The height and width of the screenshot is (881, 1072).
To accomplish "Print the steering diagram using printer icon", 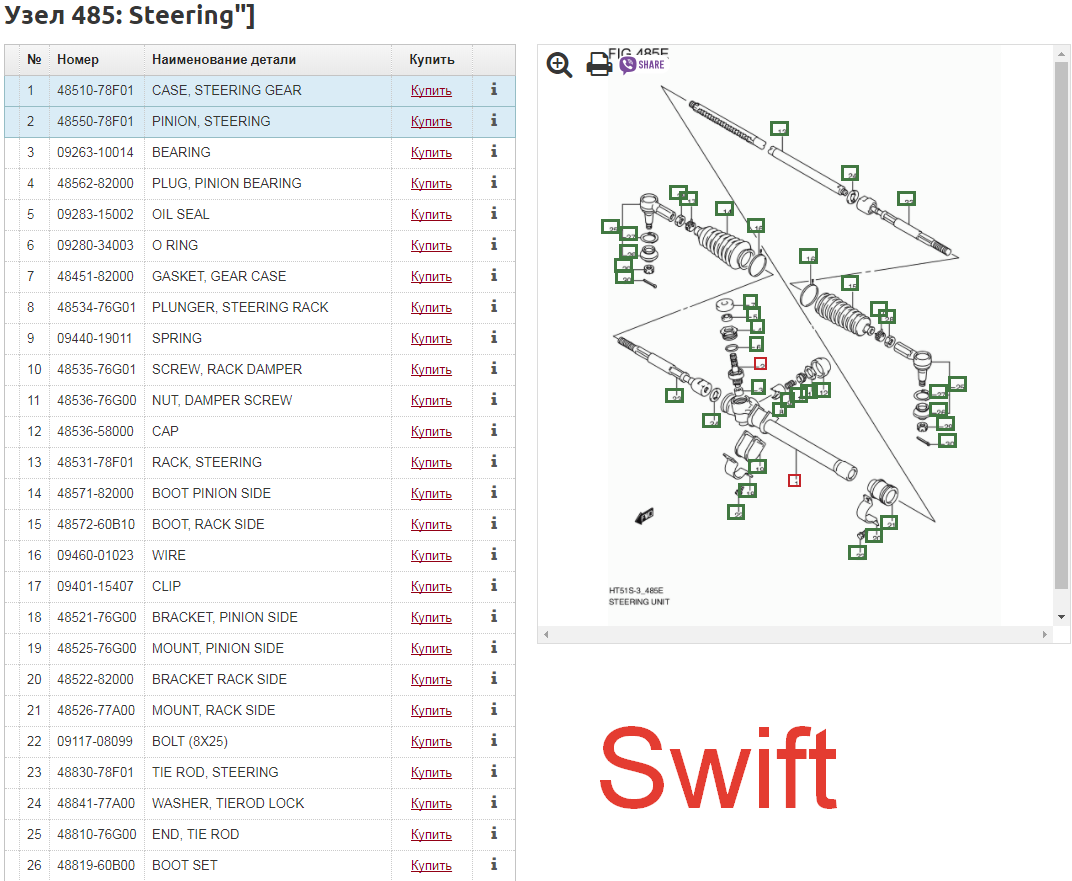I will (598, 65).
